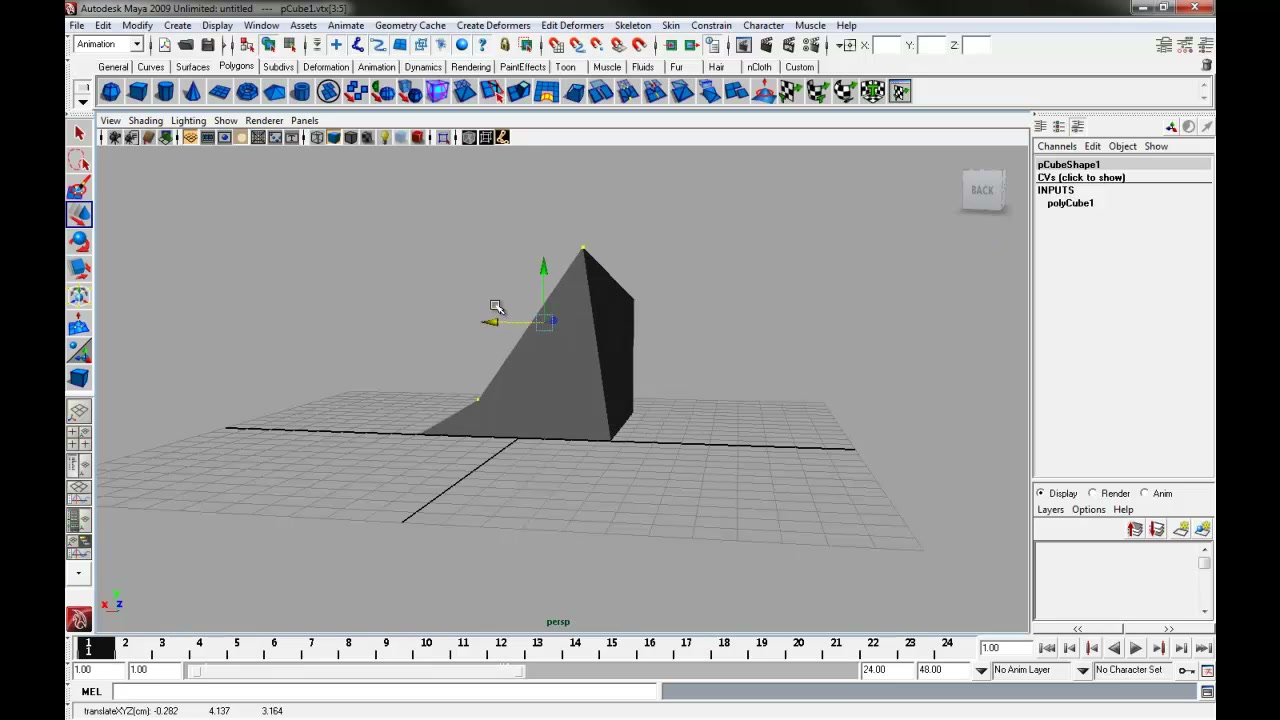
Task: Choose the Paint Selection tool
Action: coord(79,187)
